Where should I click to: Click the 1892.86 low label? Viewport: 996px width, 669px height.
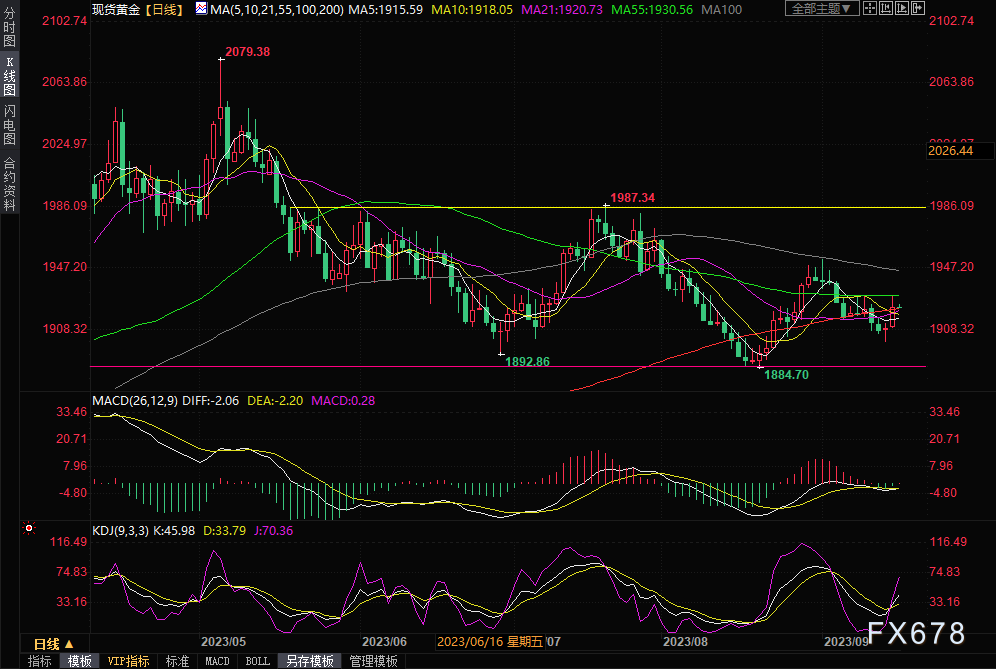click(x=527, y=362)
